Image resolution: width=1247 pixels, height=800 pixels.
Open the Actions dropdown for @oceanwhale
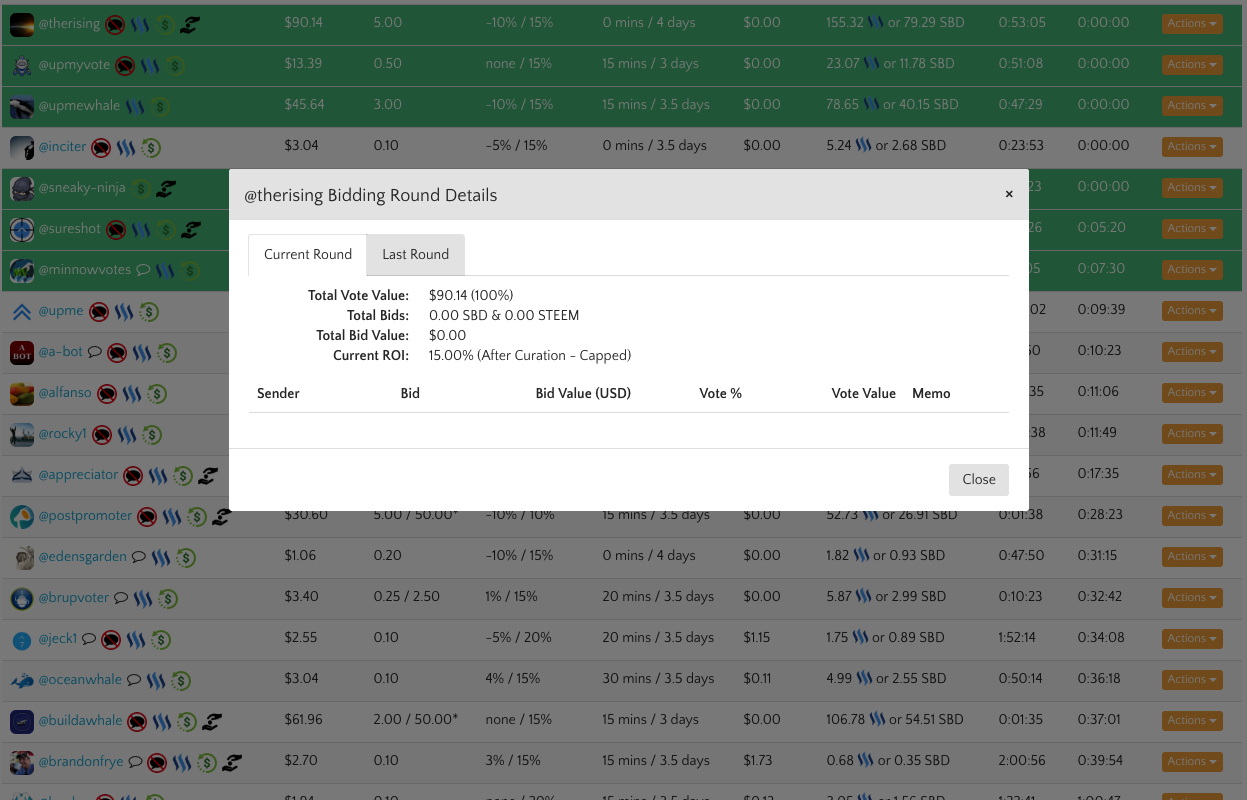[1192, 679]
